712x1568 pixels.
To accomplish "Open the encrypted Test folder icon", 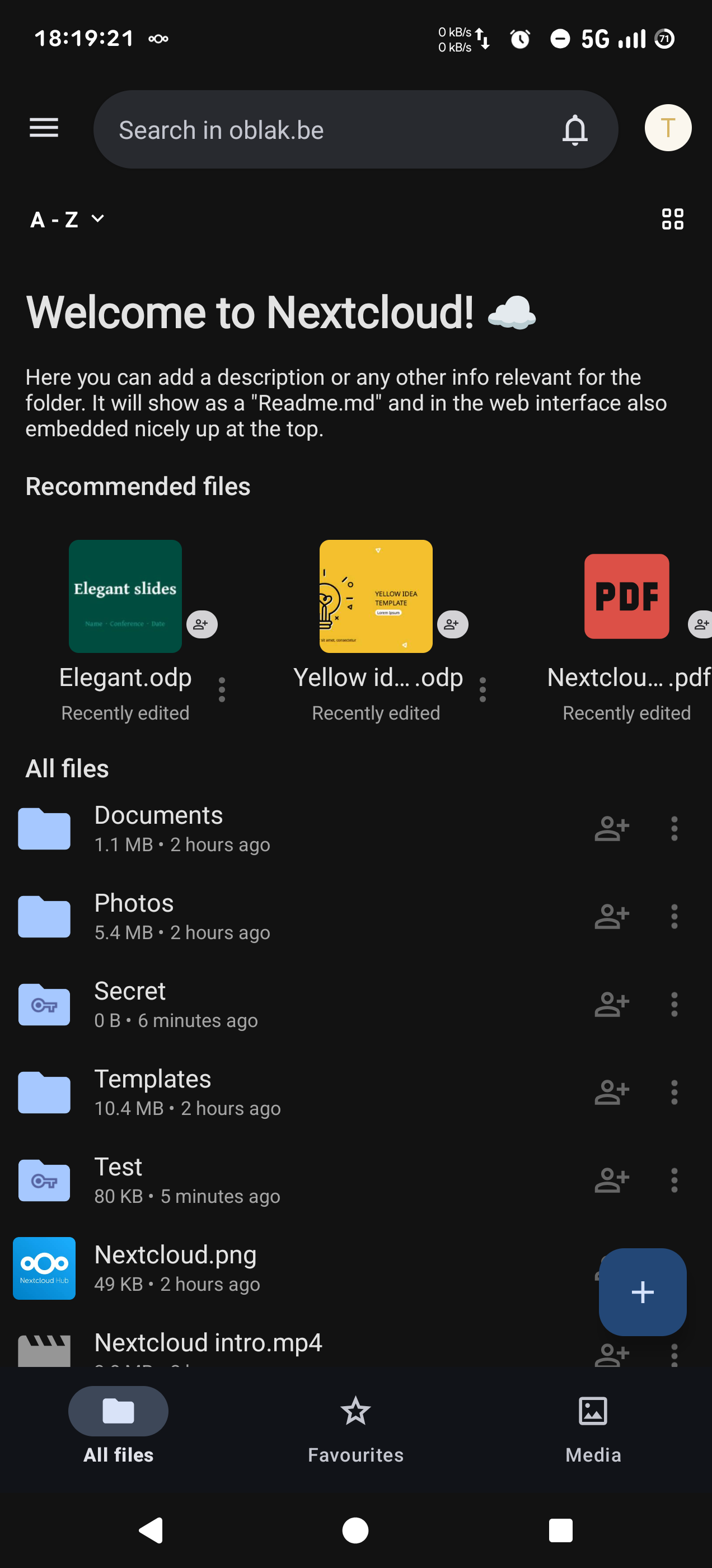I will tap(44, 1180).
